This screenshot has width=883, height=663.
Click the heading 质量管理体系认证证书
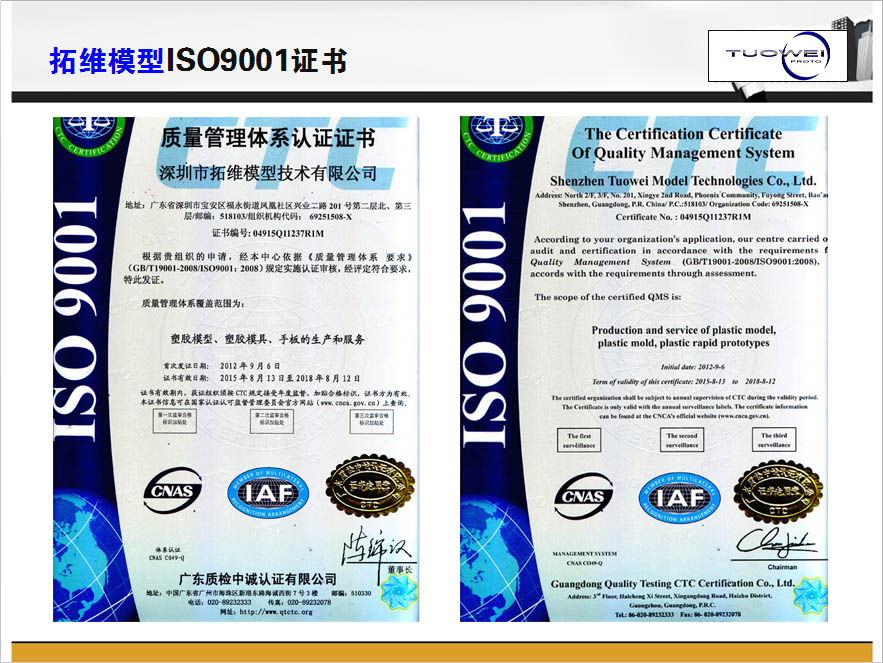(x=268, y=138)
